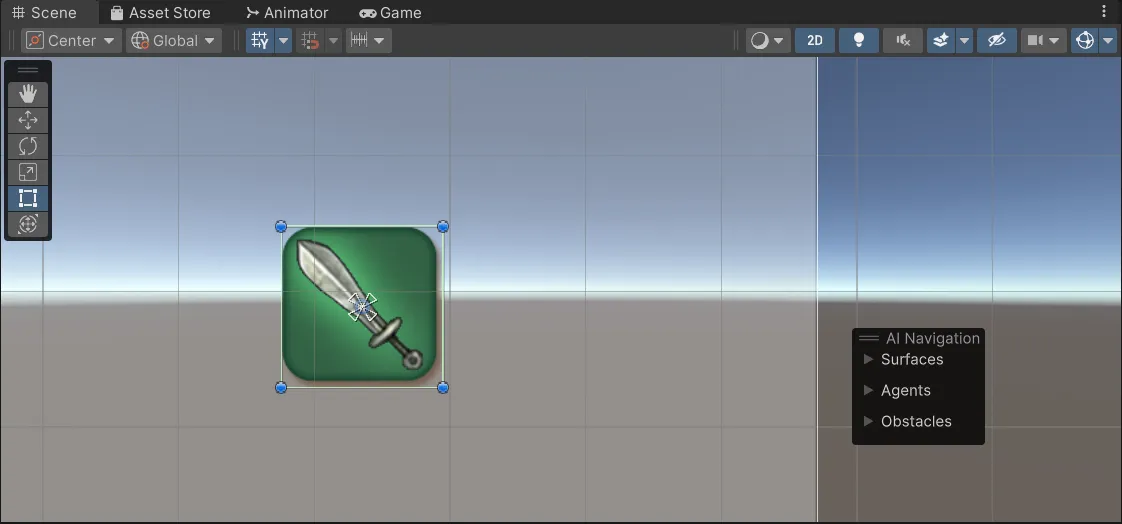Open the Center pivot dropdown
This screenshot has width=1122, height=524.
[x=72, y=41]
